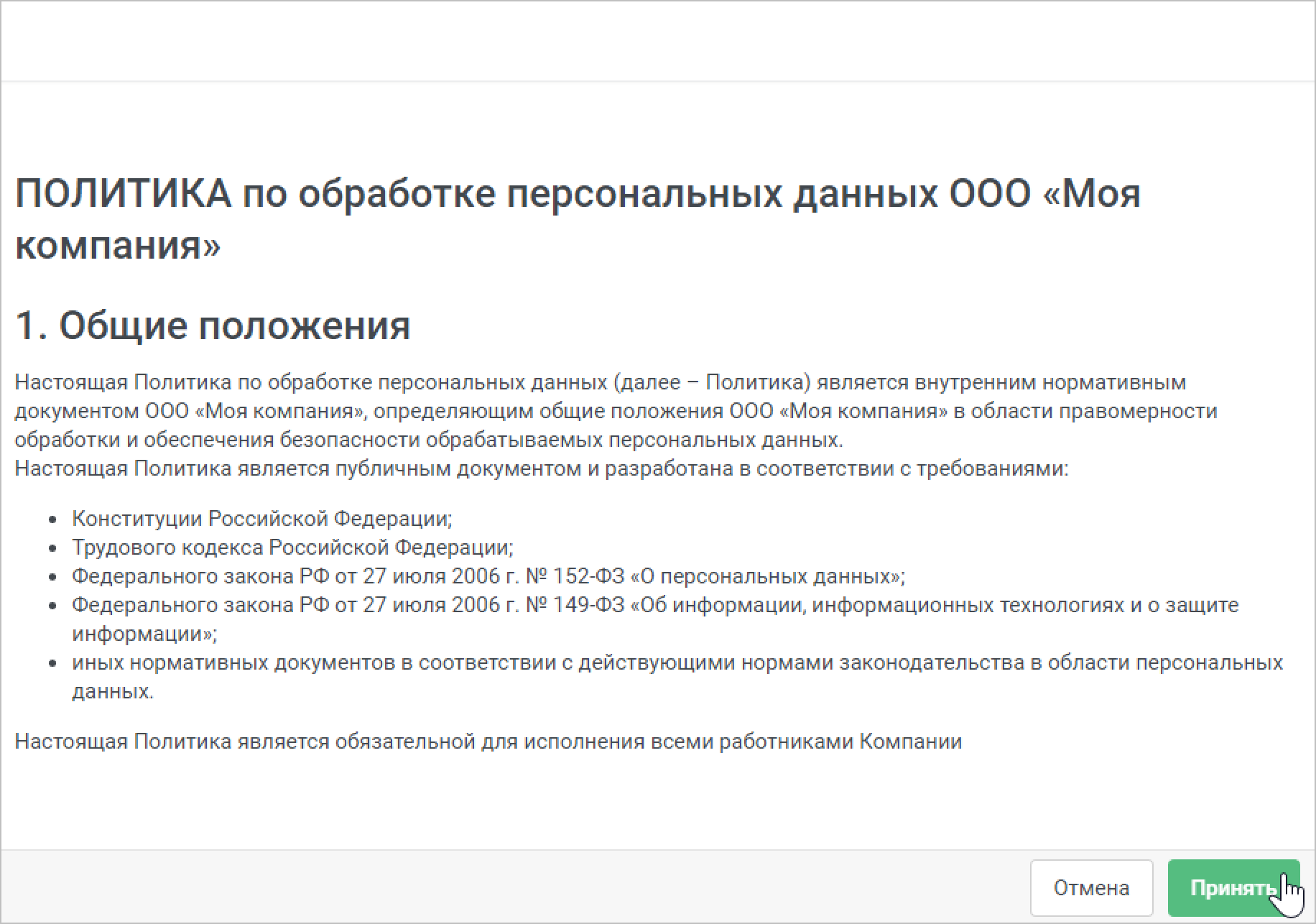Click the sentence starting Настоящая Политика является публичным документом
This screenshot has width=1316, height=924.
click(542, 468)
